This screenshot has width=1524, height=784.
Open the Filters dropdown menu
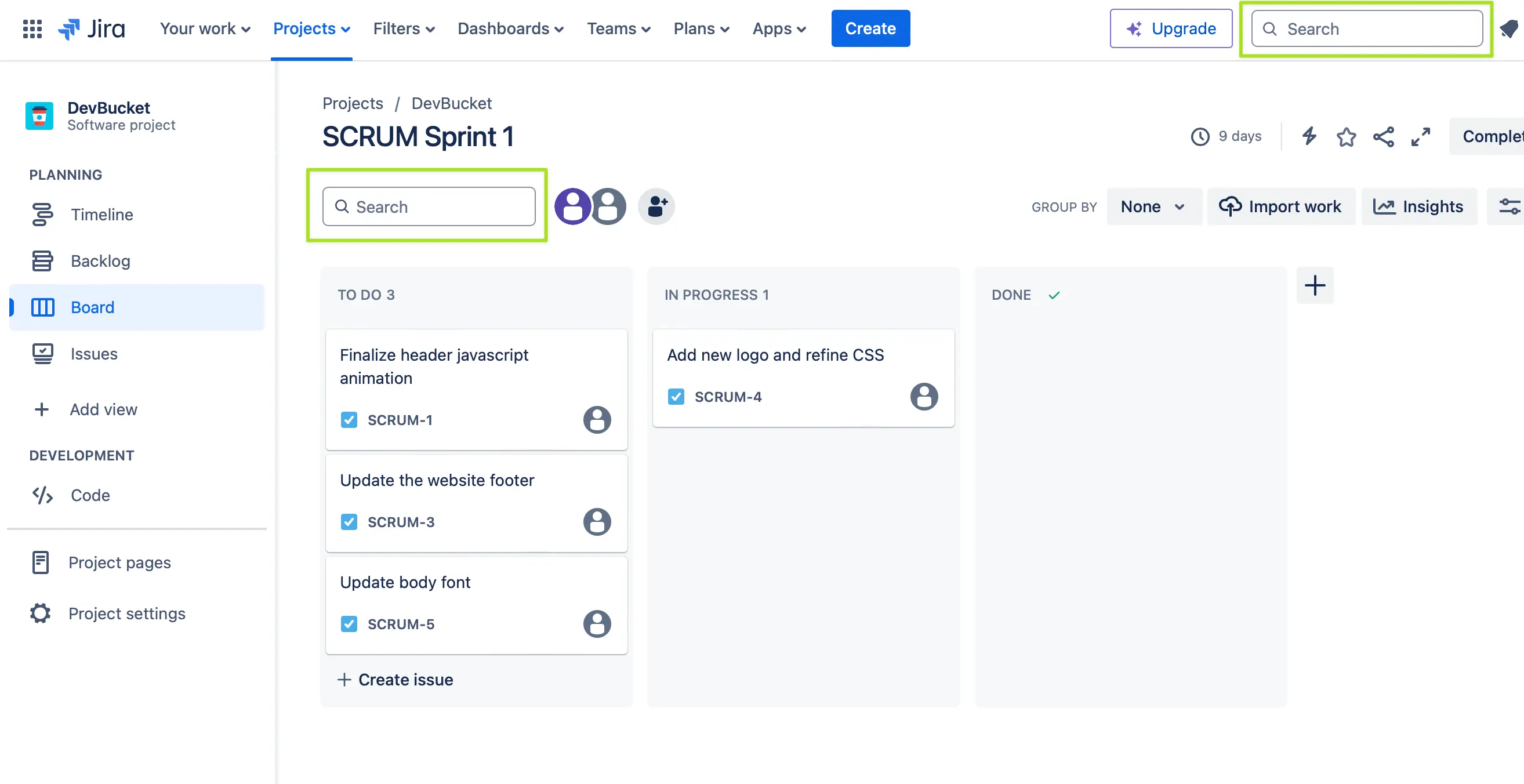(x=404, y=28)
